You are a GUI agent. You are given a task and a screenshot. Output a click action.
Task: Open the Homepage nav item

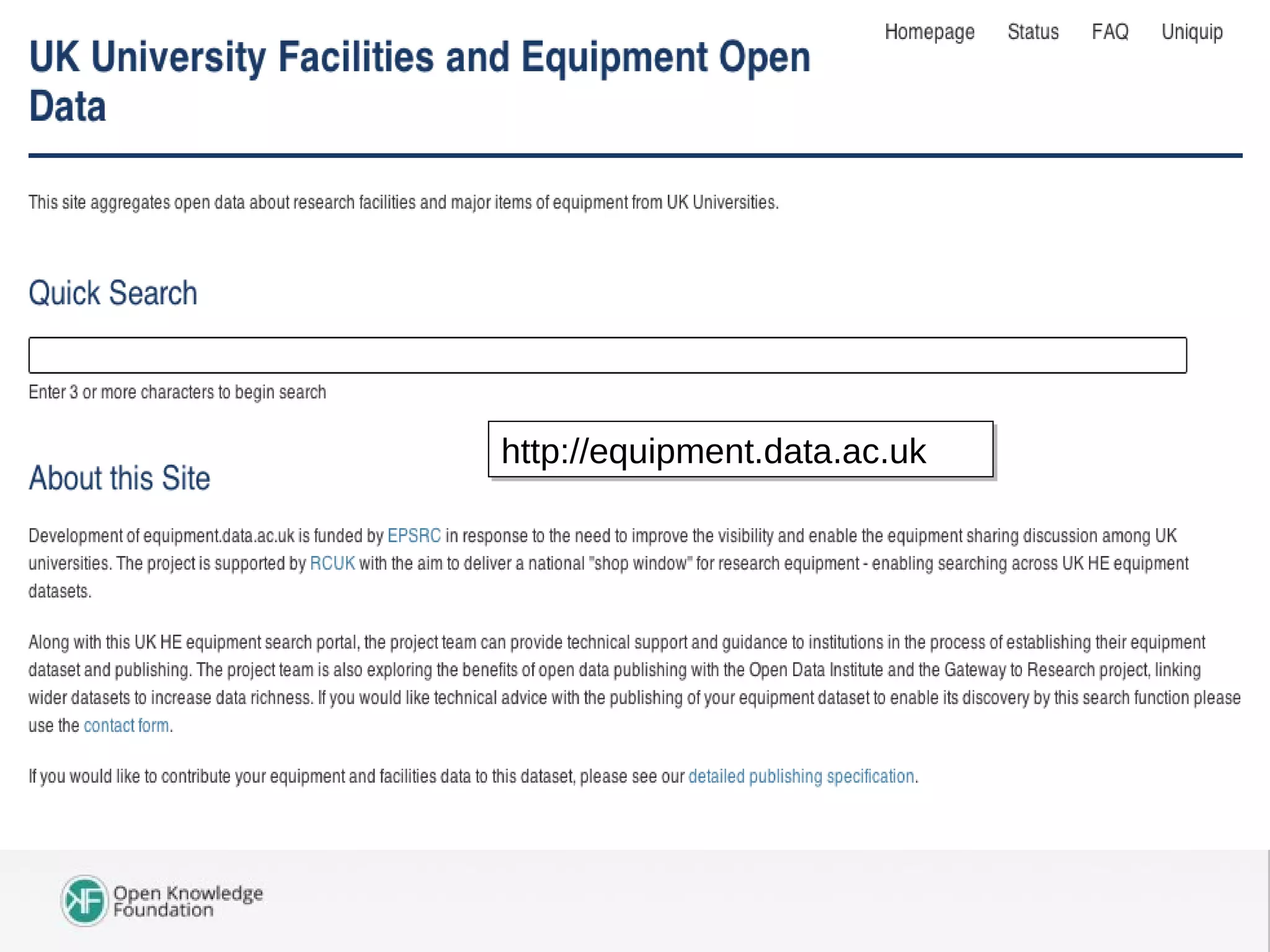[x=929, y=32]
